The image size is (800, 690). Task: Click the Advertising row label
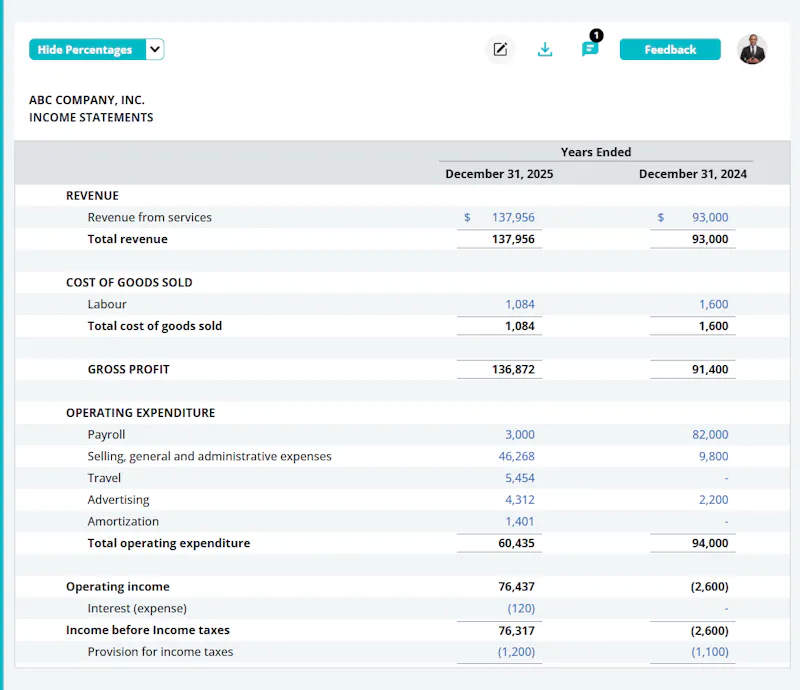(x=118, y=500)
